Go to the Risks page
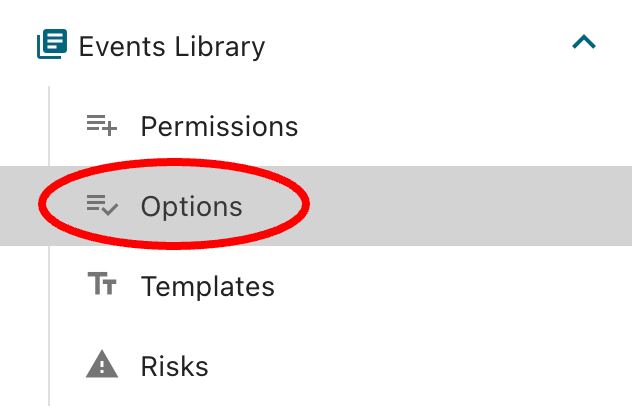Screen dimensions: 632x406 pos(174,367)
